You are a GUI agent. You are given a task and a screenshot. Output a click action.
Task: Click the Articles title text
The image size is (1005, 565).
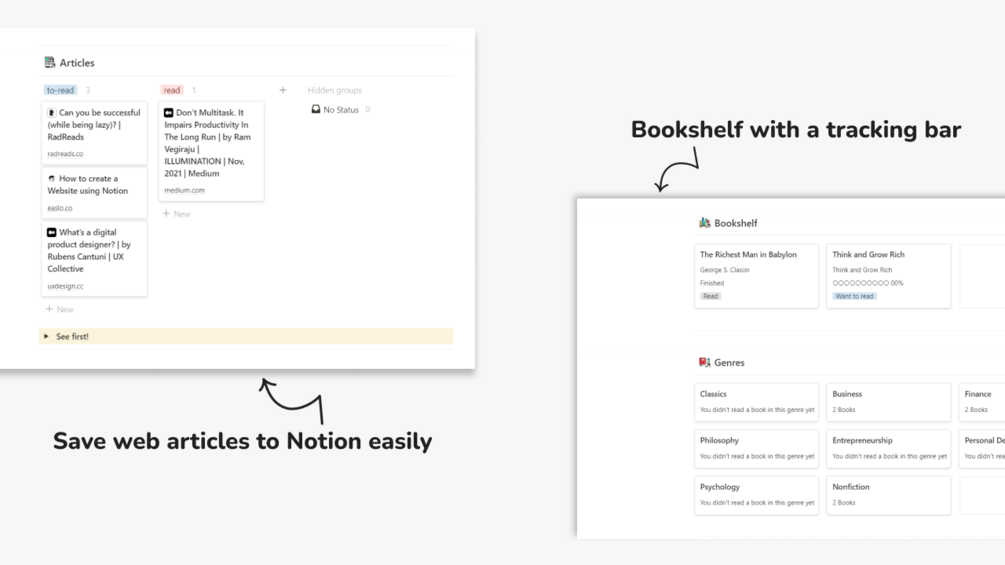pos(77,63)
